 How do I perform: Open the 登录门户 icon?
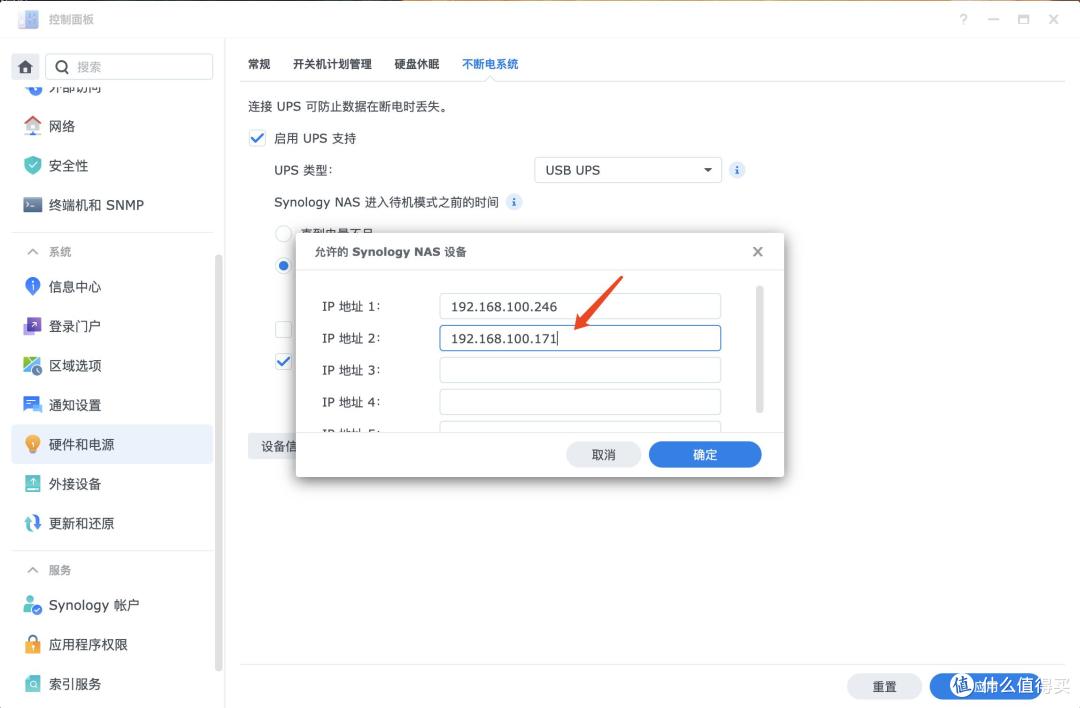pyautogui.click(x=32, y=326)
